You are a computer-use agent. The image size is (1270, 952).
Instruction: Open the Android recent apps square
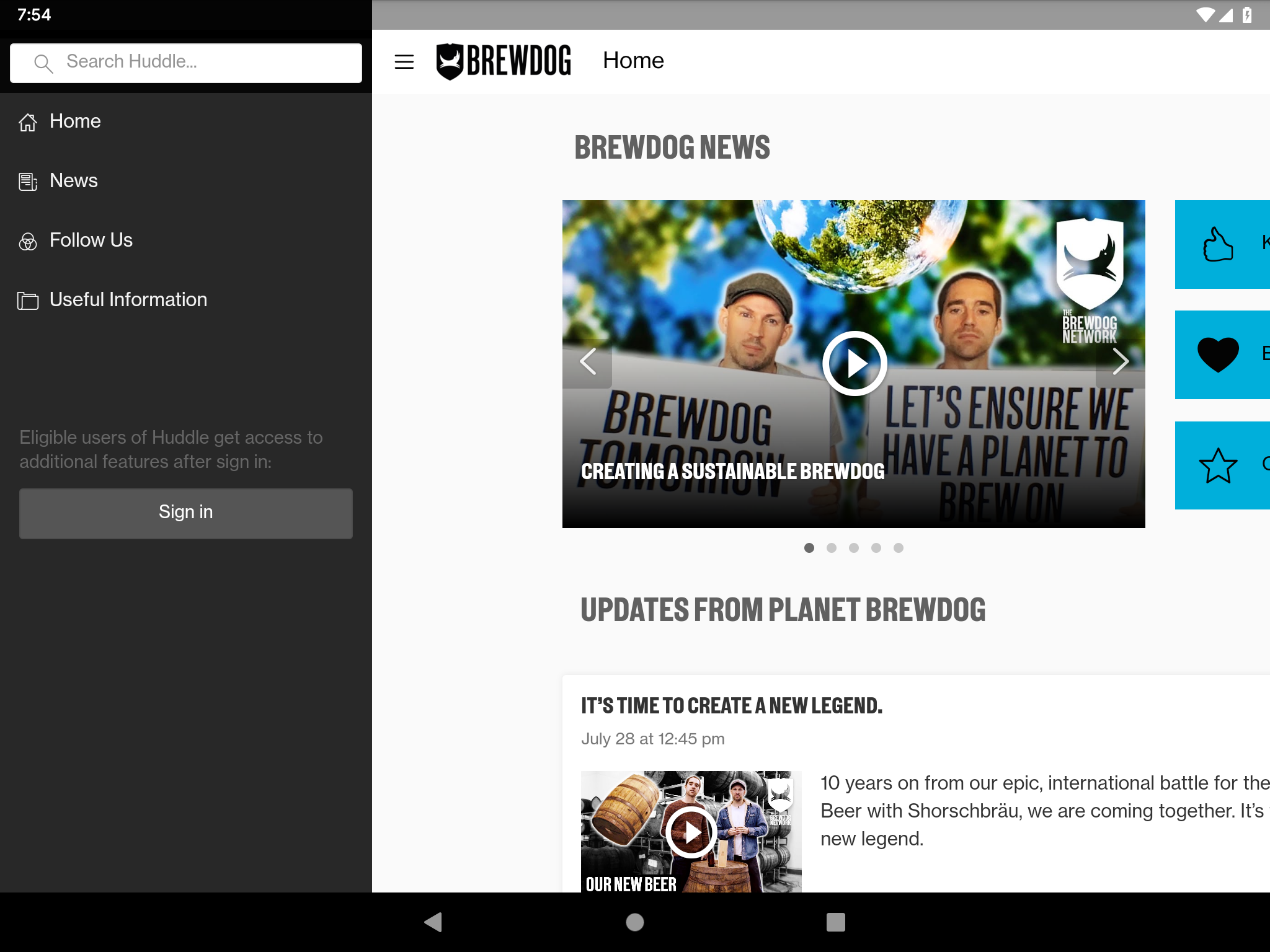point(836,922)
